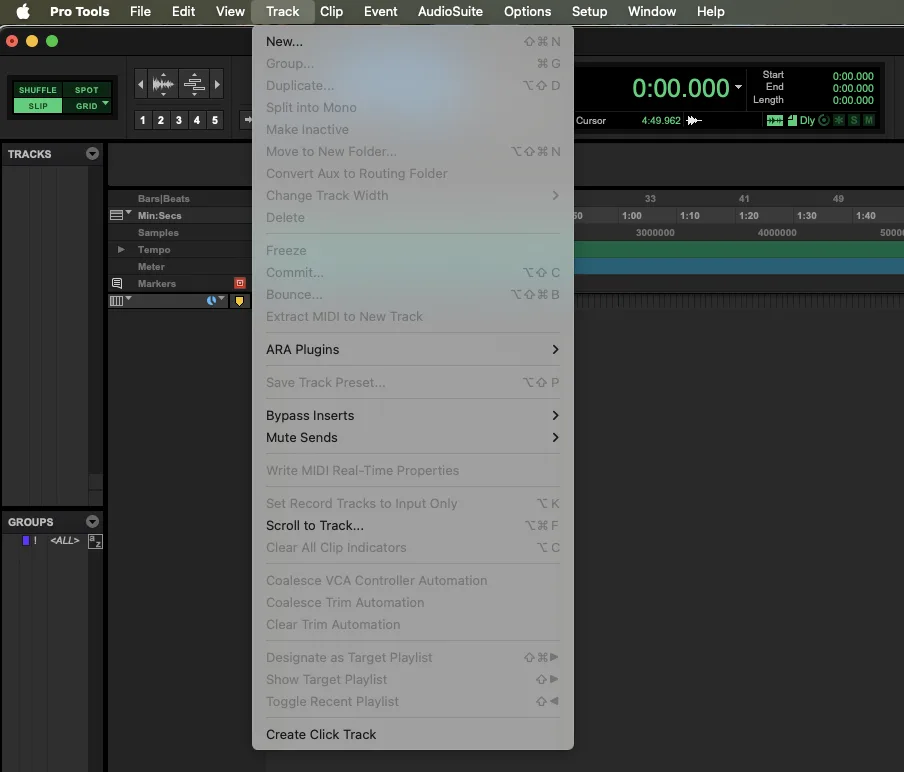The height and width of the screenshot is (772, 904).
Task: Open the main counter format dropdown
Action: pyautogui.click(x=738, y=87)
